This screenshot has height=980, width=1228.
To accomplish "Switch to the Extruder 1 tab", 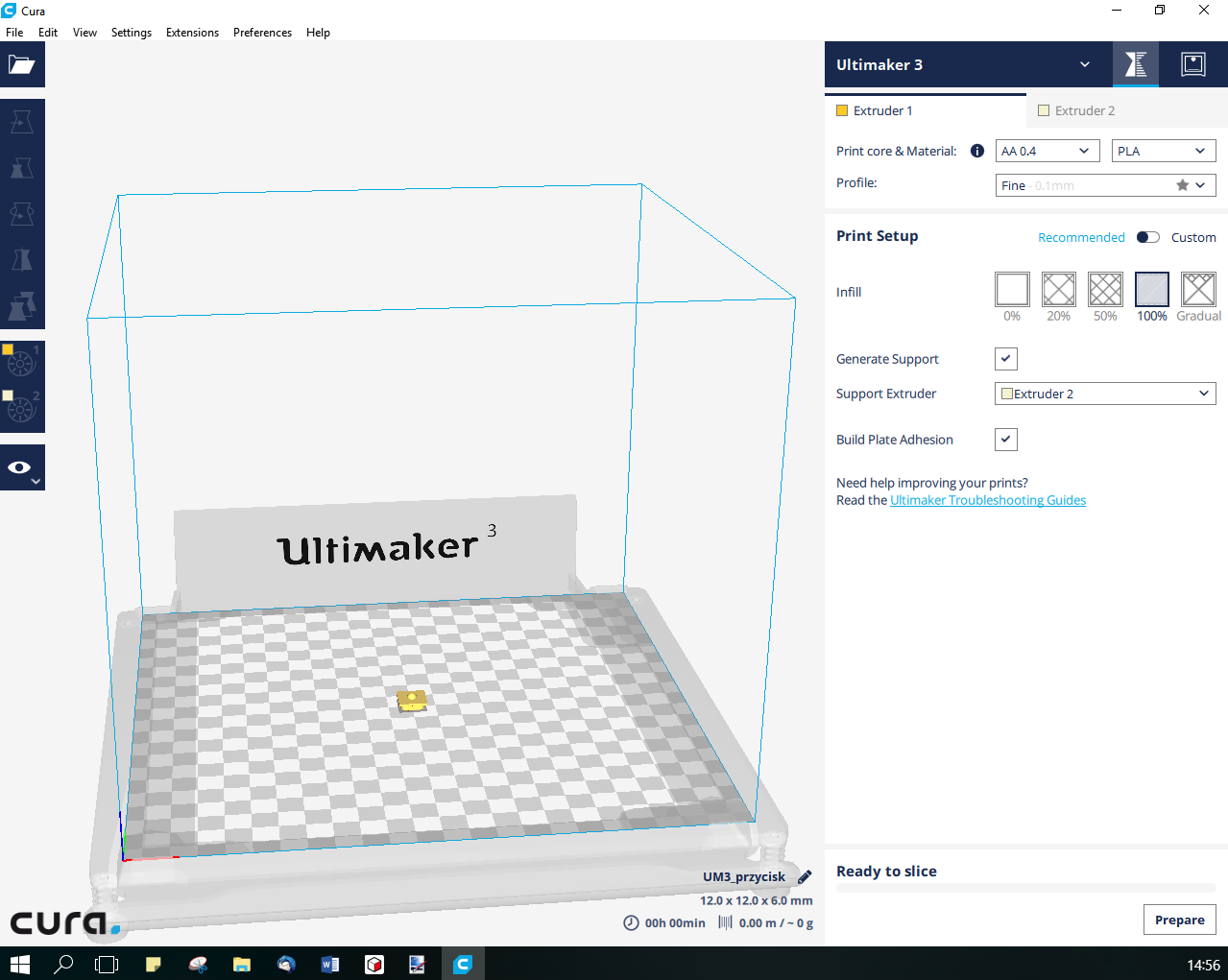I will [x=926, y=110].
